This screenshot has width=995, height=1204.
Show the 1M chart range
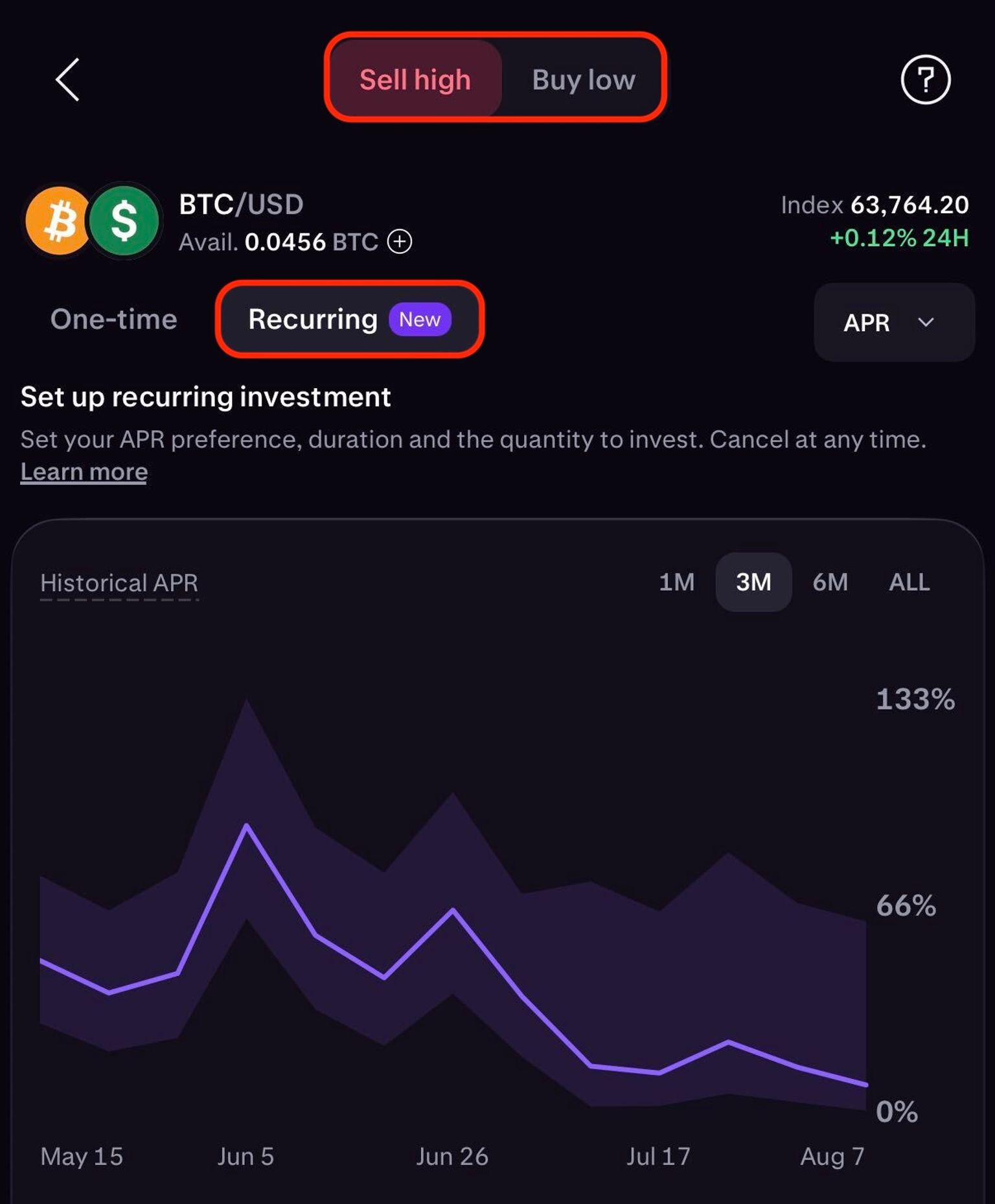(676, 582)
